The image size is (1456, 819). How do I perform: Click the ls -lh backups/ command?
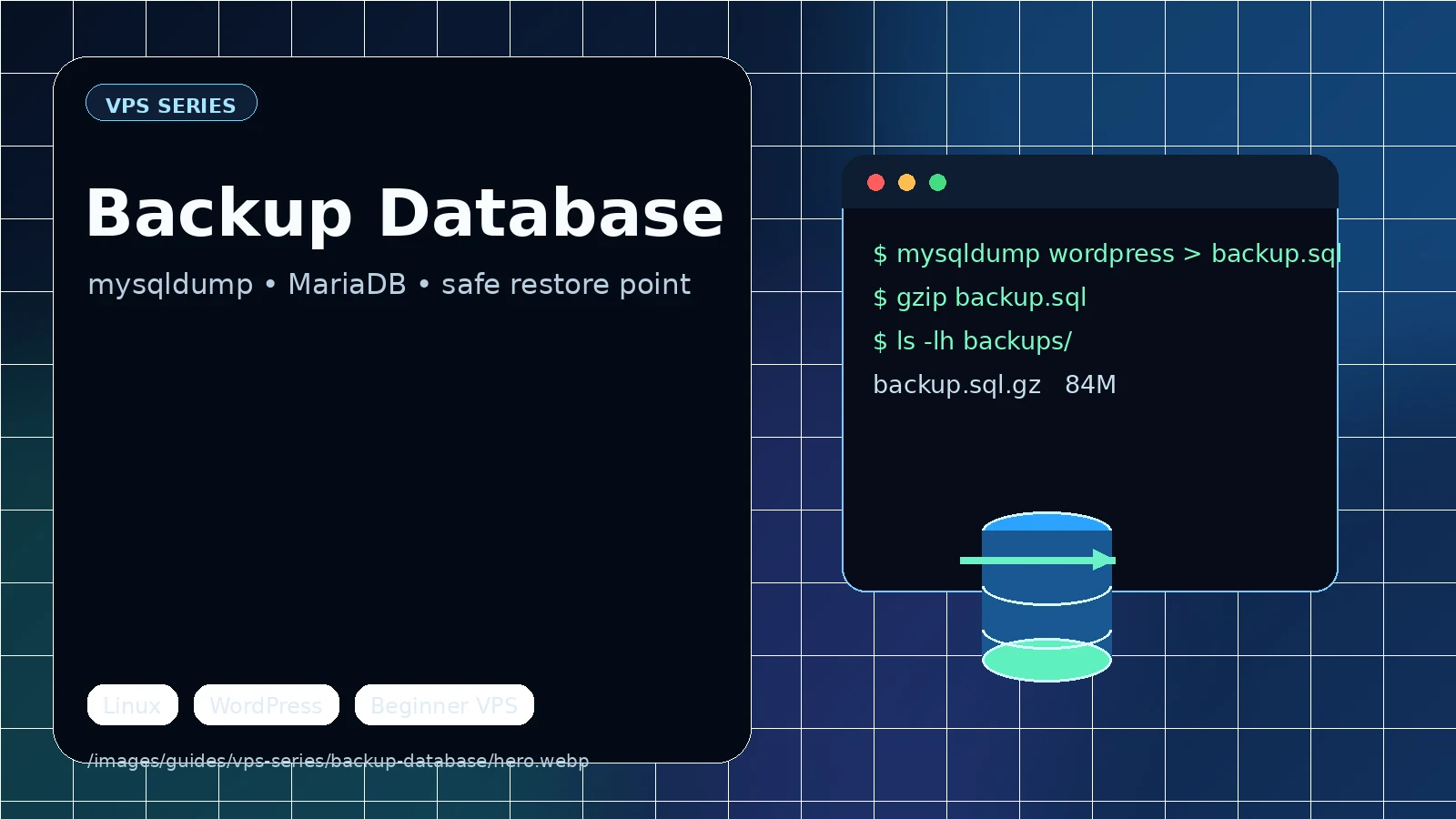973,341
